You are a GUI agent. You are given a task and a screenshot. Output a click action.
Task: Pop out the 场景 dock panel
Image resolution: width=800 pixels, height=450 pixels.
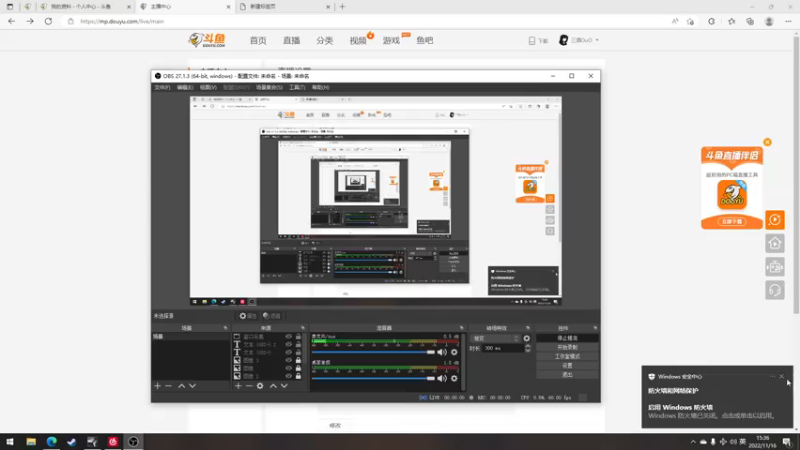pyautogui.click(x=225, y=328)
